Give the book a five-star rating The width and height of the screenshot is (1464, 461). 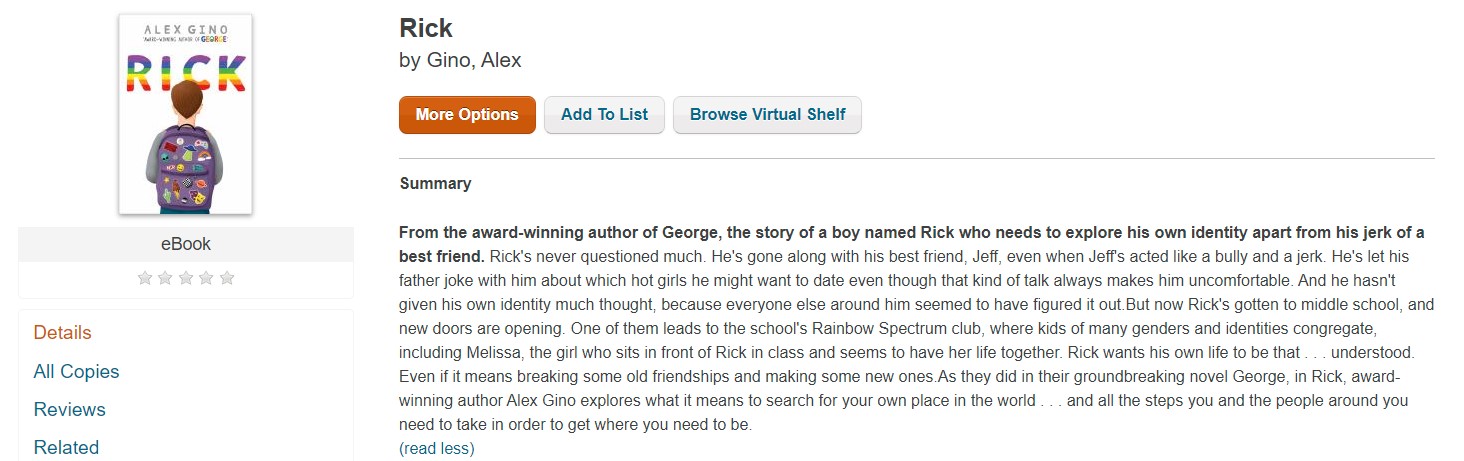click(227, 278)
